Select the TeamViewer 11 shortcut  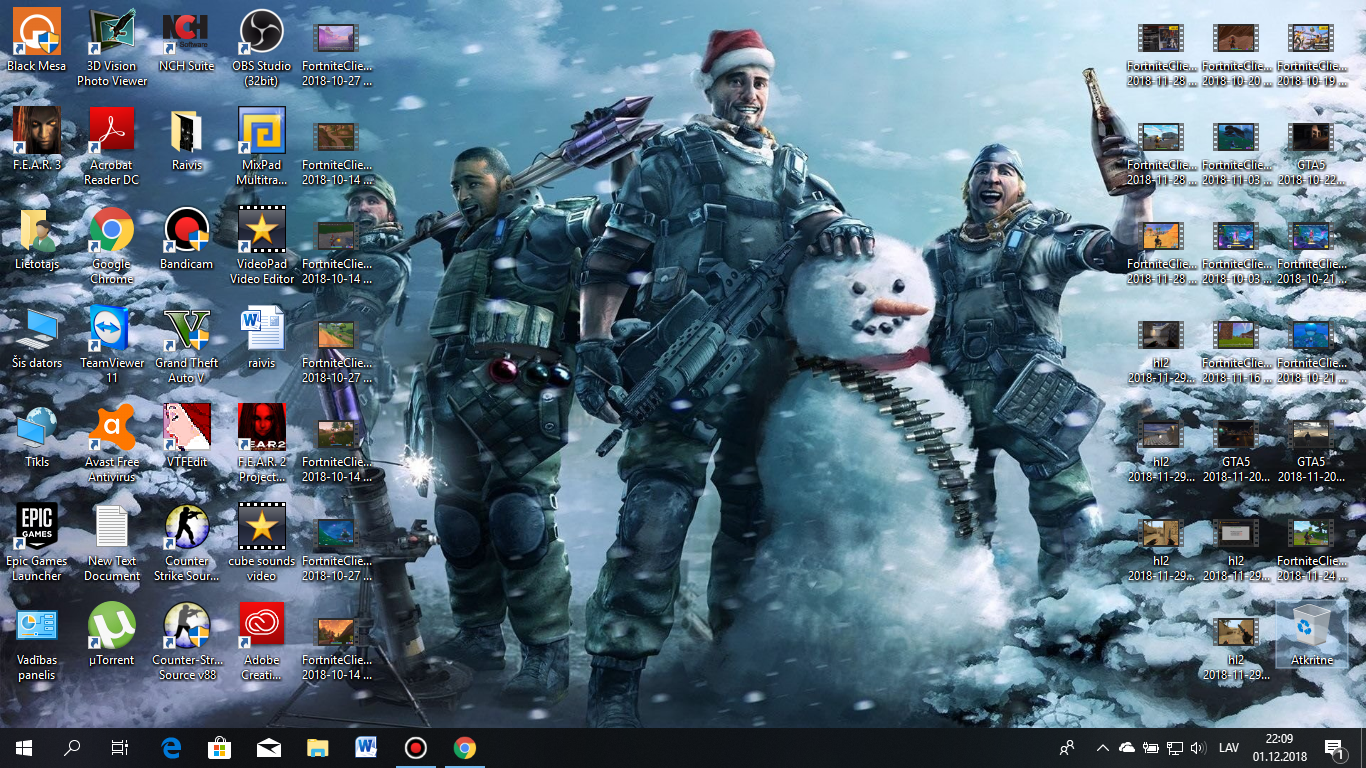tap(112, 345)
